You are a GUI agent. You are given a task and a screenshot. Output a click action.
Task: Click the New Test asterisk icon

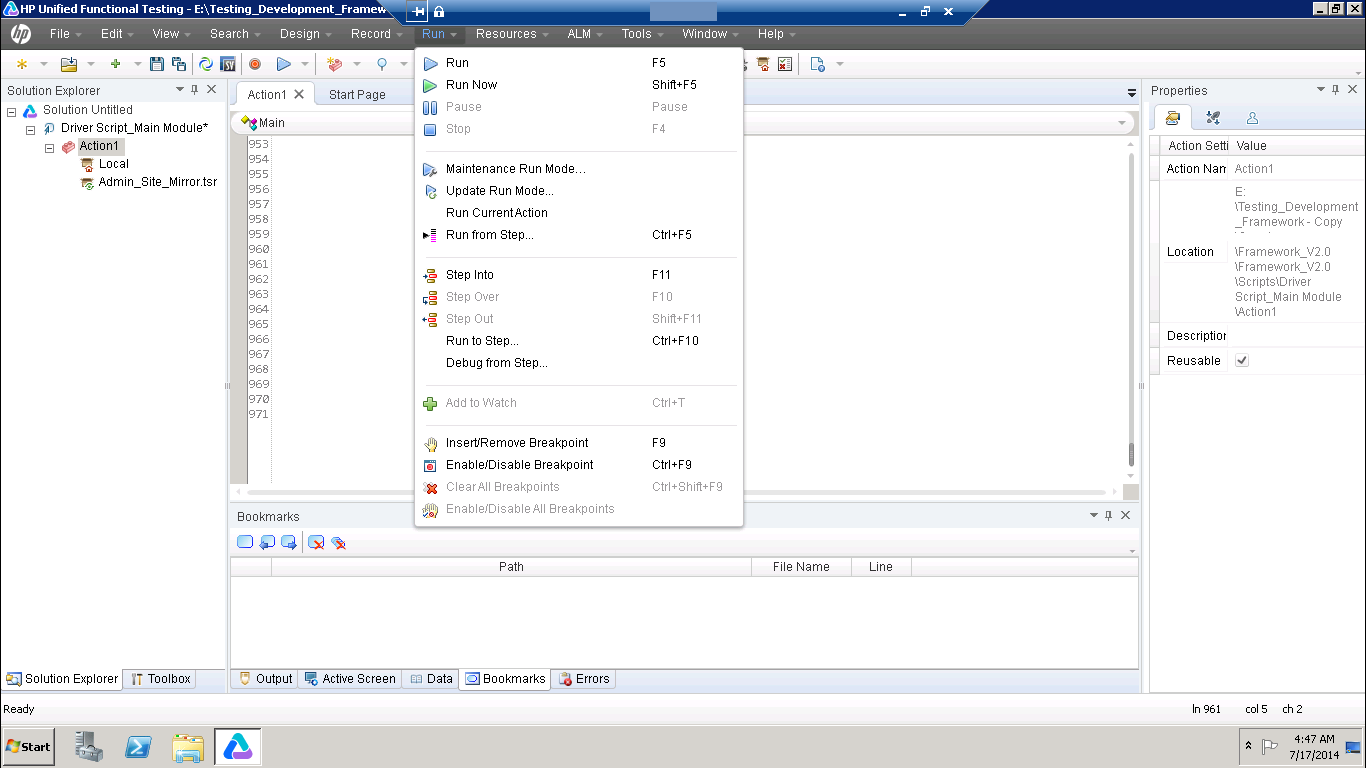click(x=22, y=63)
